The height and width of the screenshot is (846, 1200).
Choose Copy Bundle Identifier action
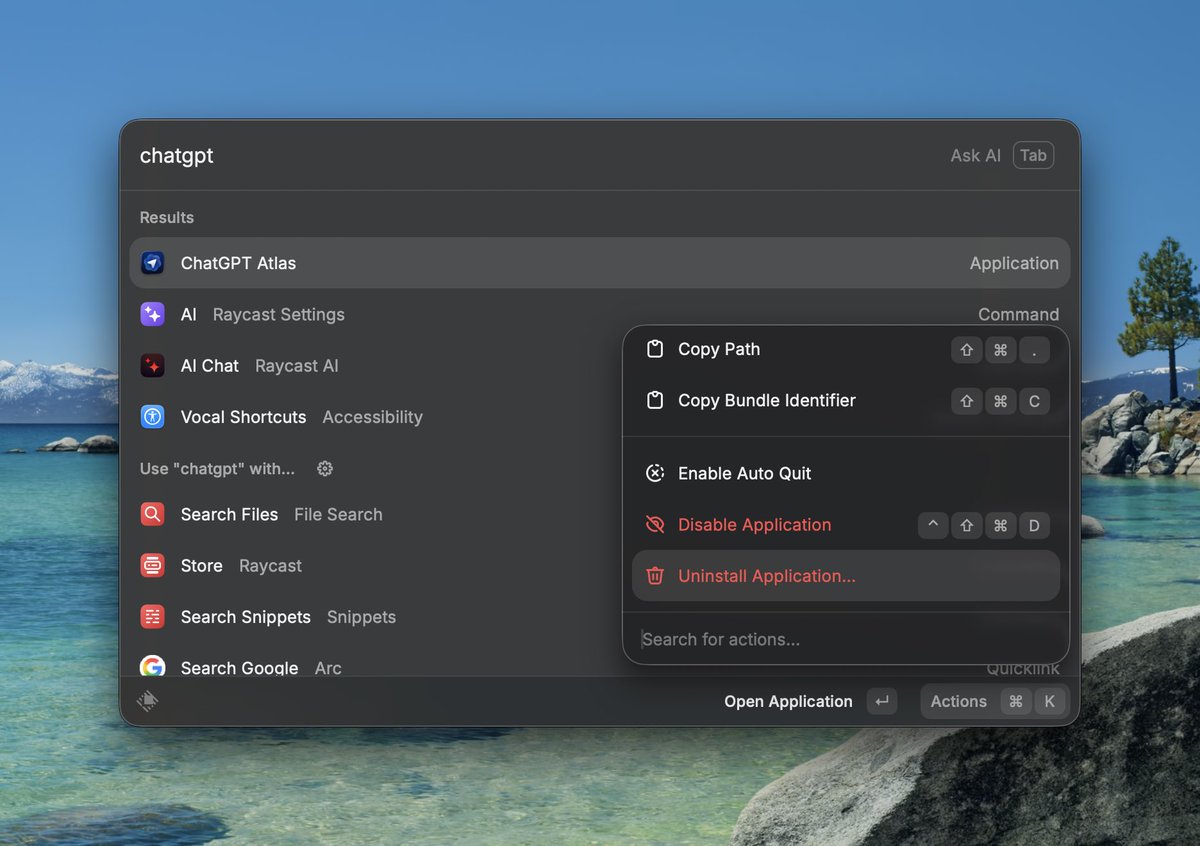point(846,400)
